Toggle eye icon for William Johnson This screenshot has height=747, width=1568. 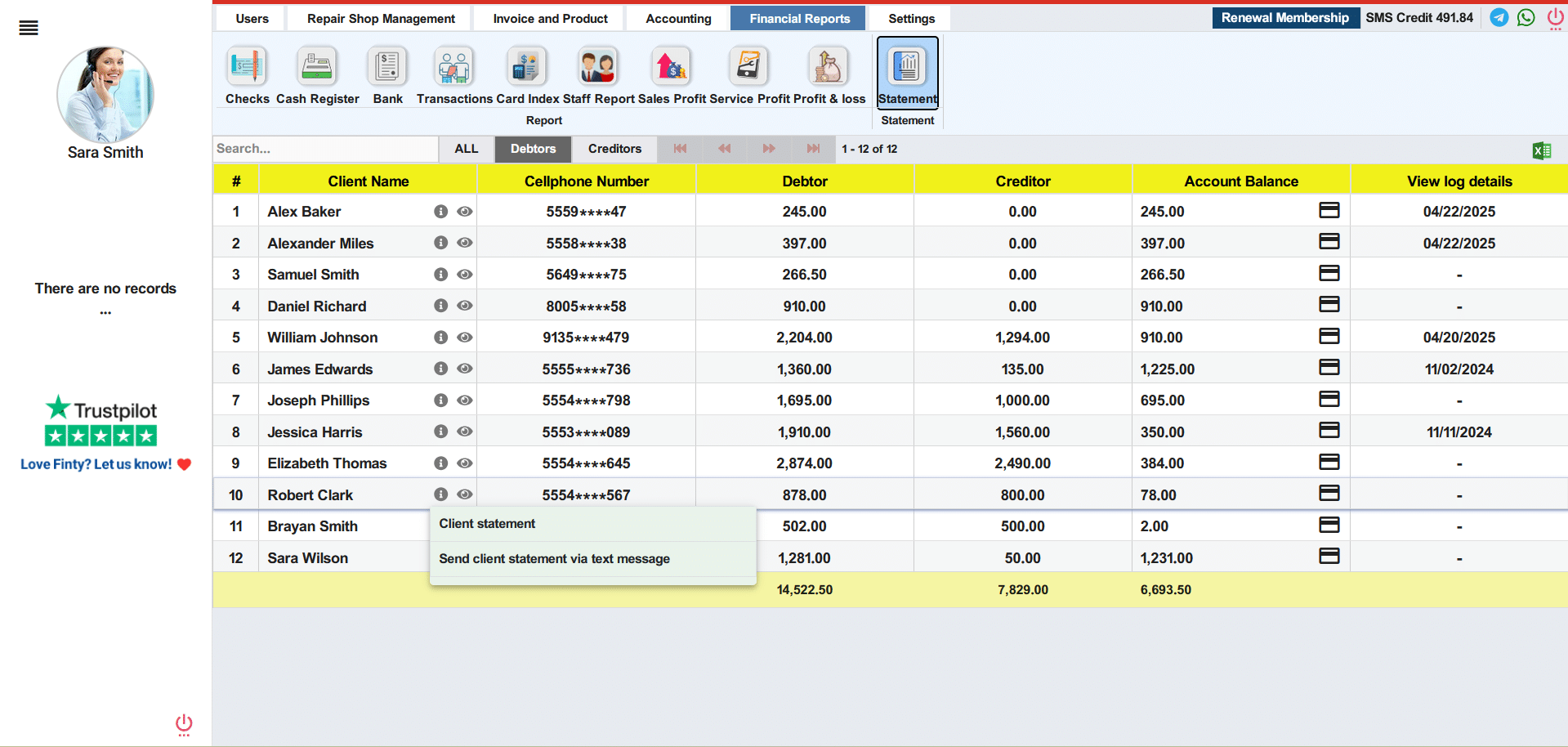(x=465, y=337)
